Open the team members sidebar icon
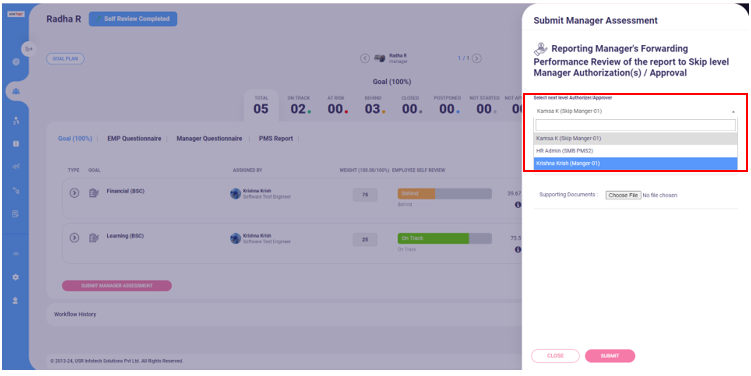This screenshot has height=376, width=751. point(16,91)
